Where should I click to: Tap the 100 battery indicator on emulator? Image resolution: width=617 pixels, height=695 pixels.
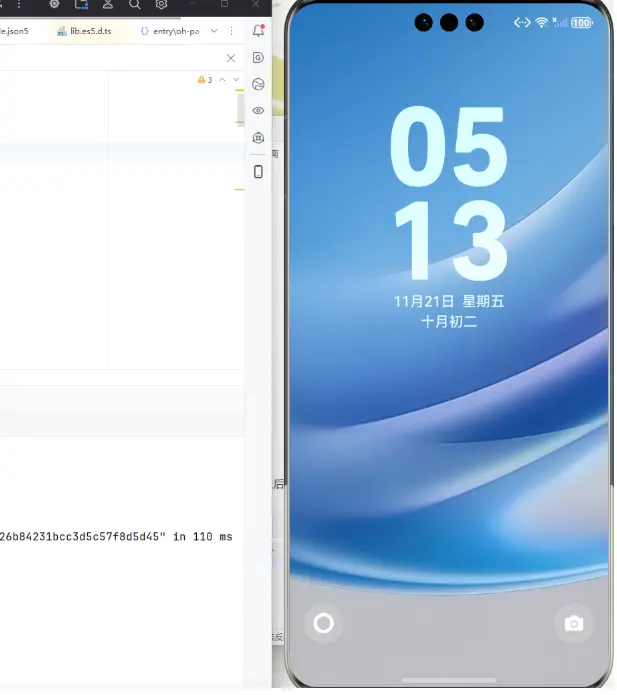(582, 23)
